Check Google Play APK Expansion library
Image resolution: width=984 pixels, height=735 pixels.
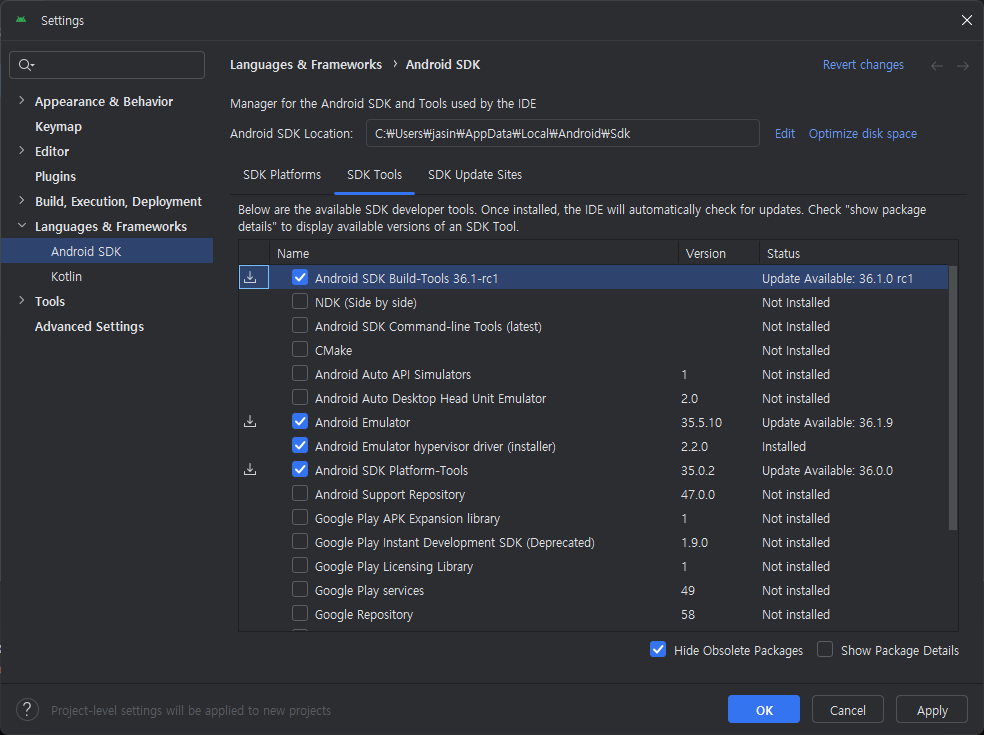[x=300, y=518]
